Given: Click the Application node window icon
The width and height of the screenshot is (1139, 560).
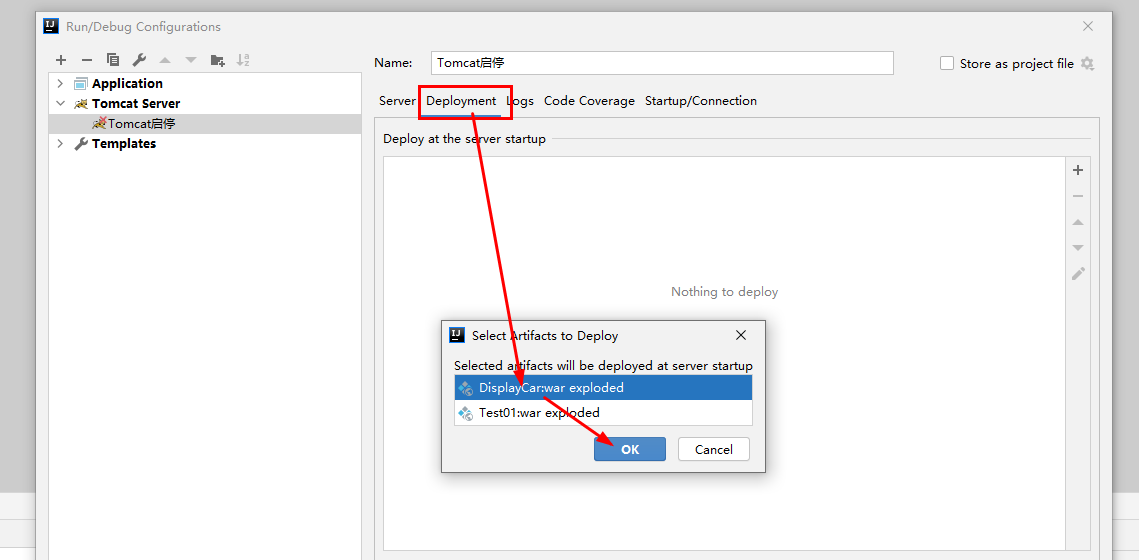Looking at the screenshot, I should coord(81,84).
